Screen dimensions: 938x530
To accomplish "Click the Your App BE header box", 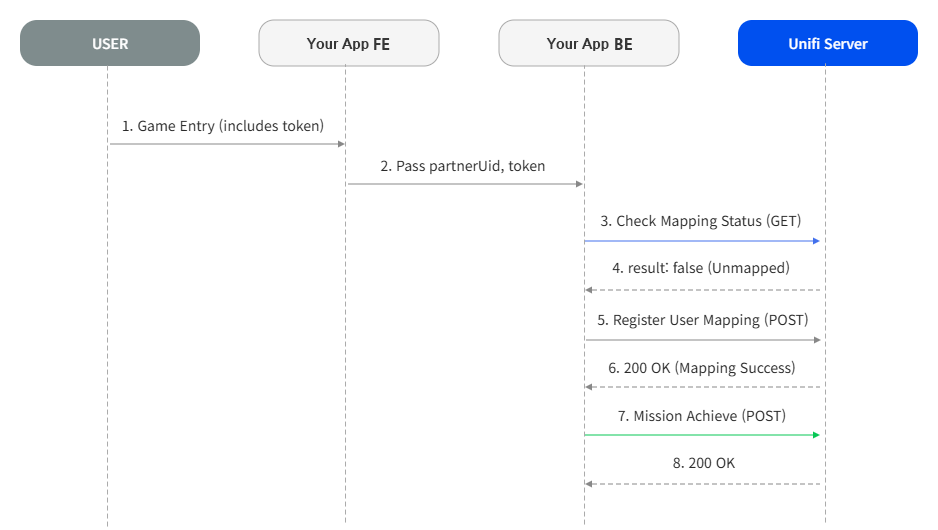I will point(589,43).
